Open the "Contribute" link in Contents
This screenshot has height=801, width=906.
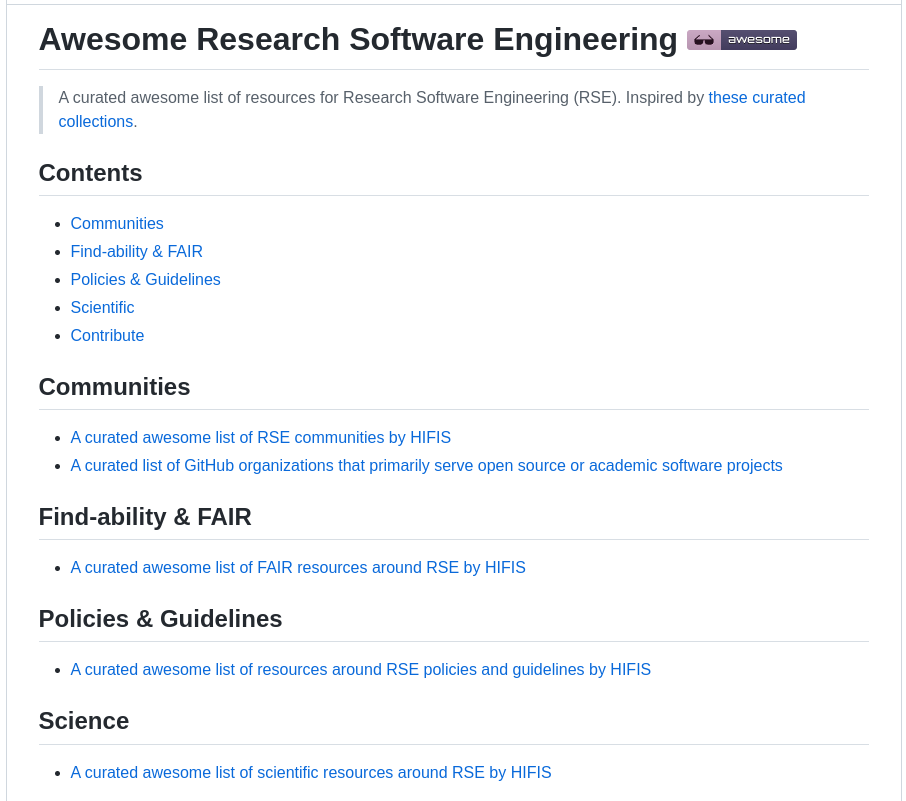pyautogui.click(x=107, y=335)
